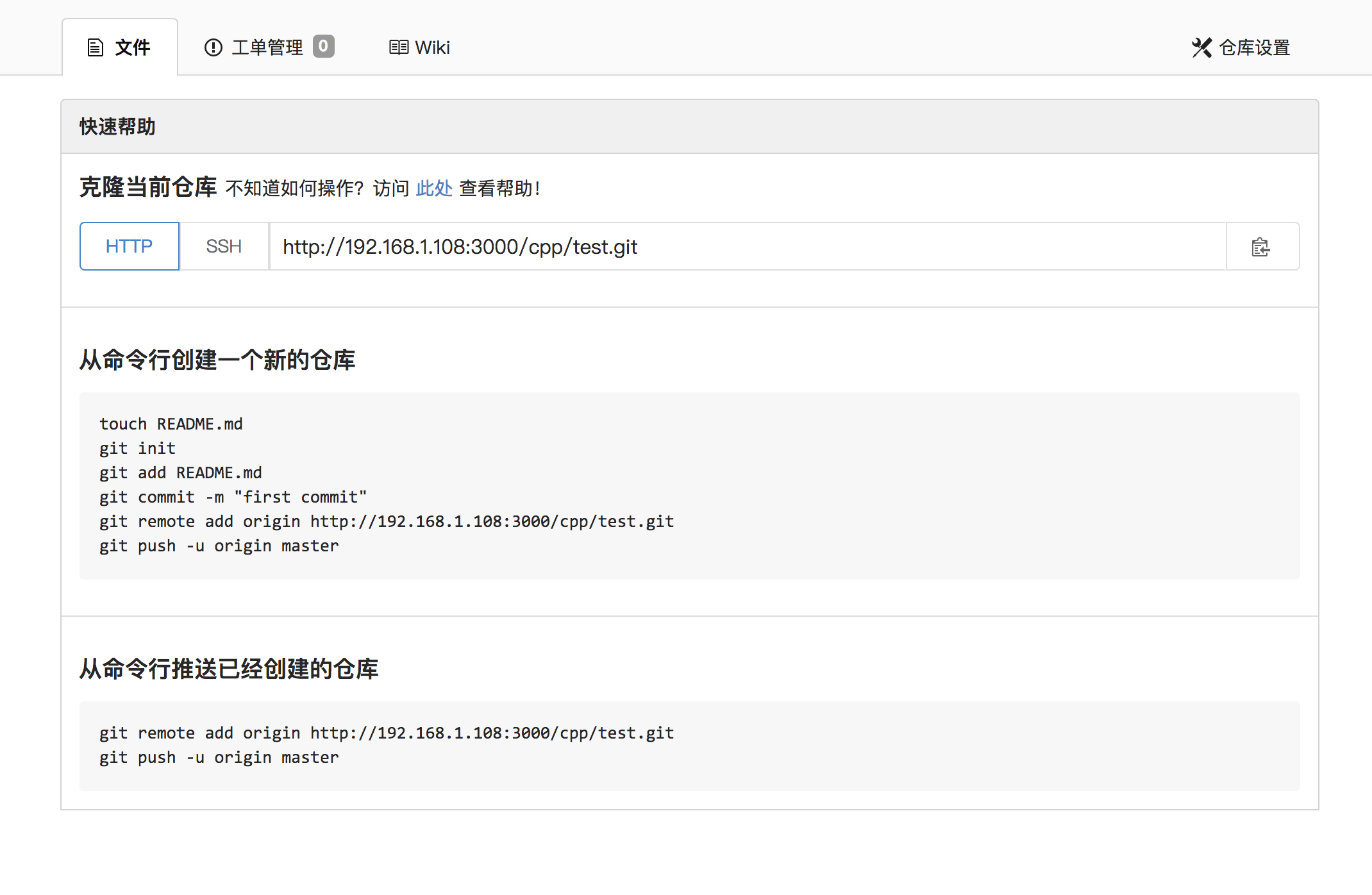Follow the 此处 help link
Screen dimensions: 1372x895
434,188
